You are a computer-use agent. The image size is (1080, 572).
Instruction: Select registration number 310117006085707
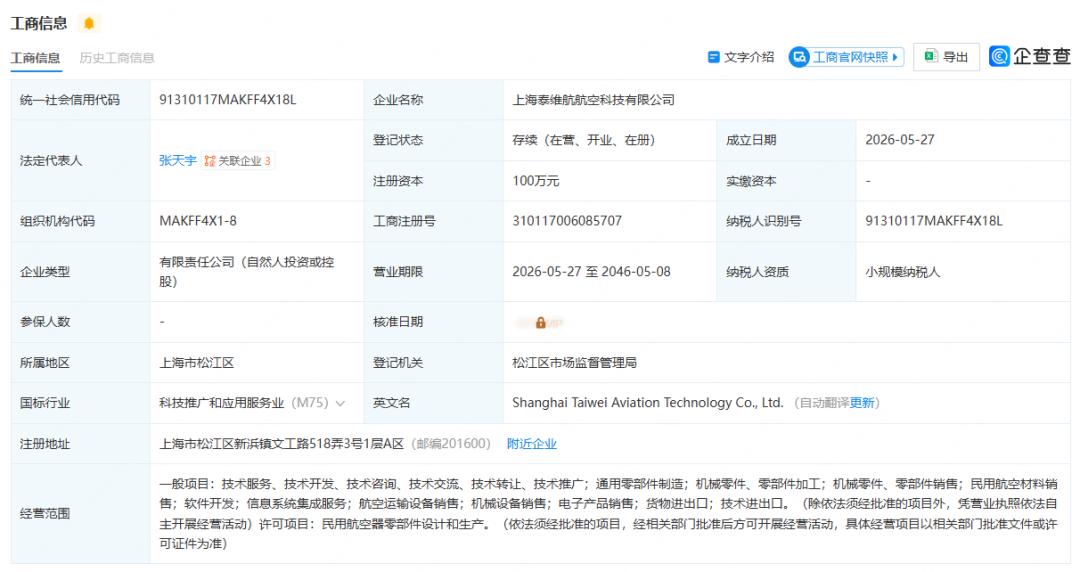567,221
